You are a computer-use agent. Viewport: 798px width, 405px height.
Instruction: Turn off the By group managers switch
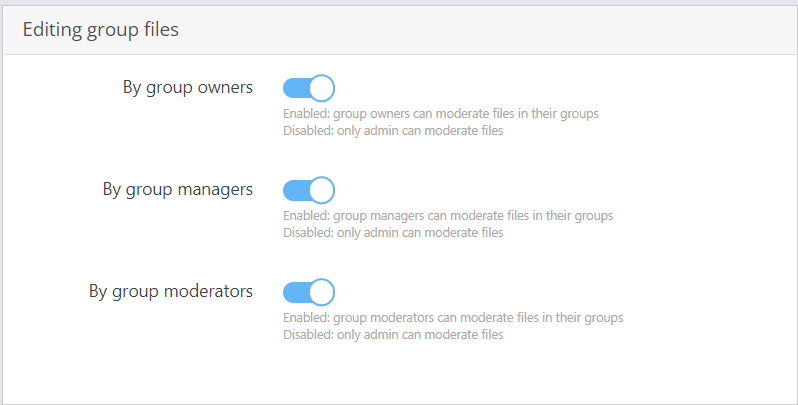[x=309, y=190]
